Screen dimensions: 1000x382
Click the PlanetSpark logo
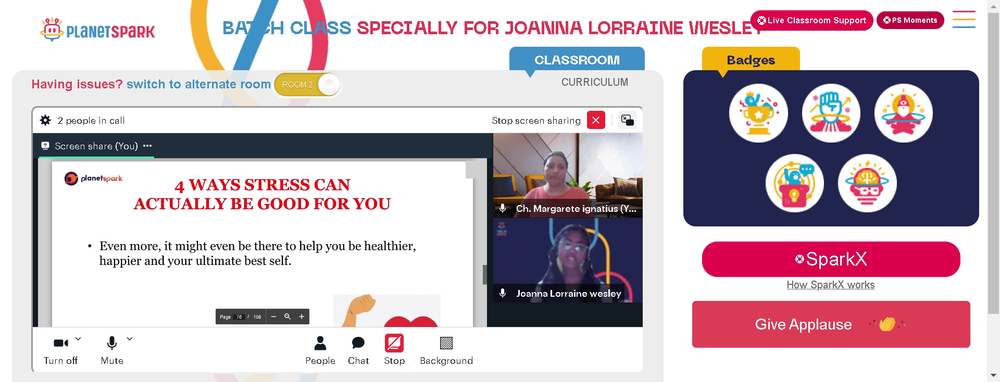click(98, 30)
